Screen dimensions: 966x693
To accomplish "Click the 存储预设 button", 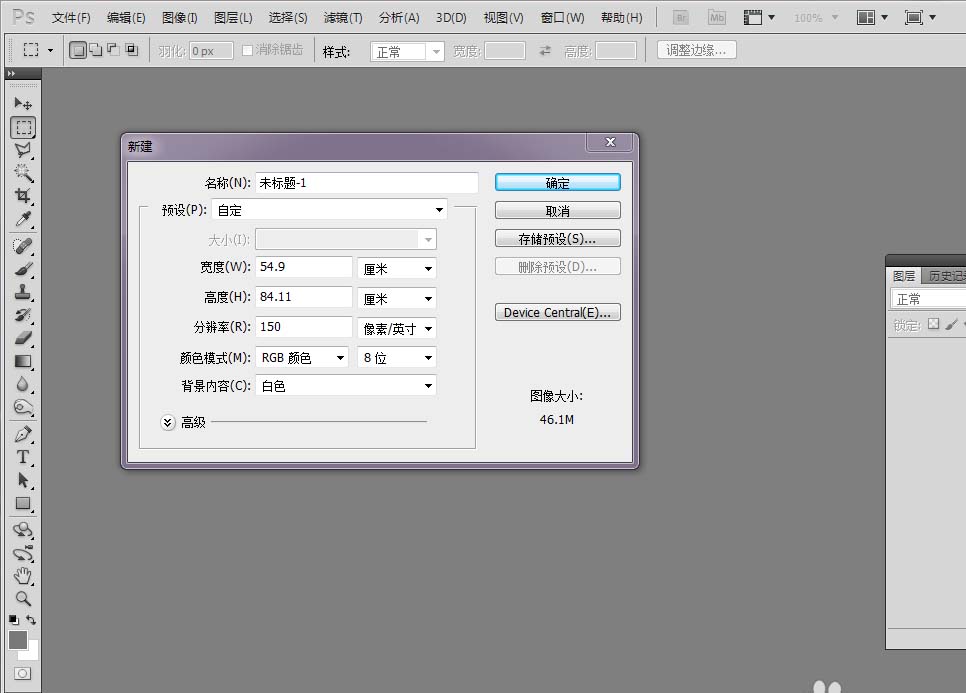I will point(557,238).
